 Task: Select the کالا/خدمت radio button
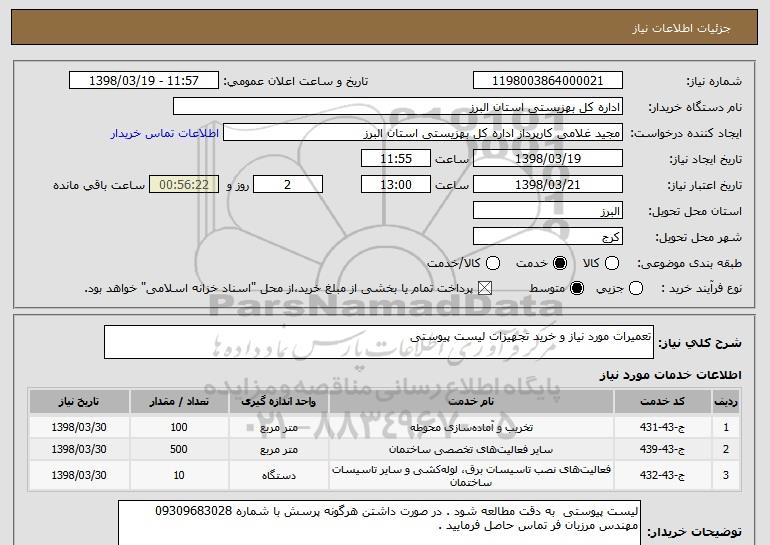point(493,263)
